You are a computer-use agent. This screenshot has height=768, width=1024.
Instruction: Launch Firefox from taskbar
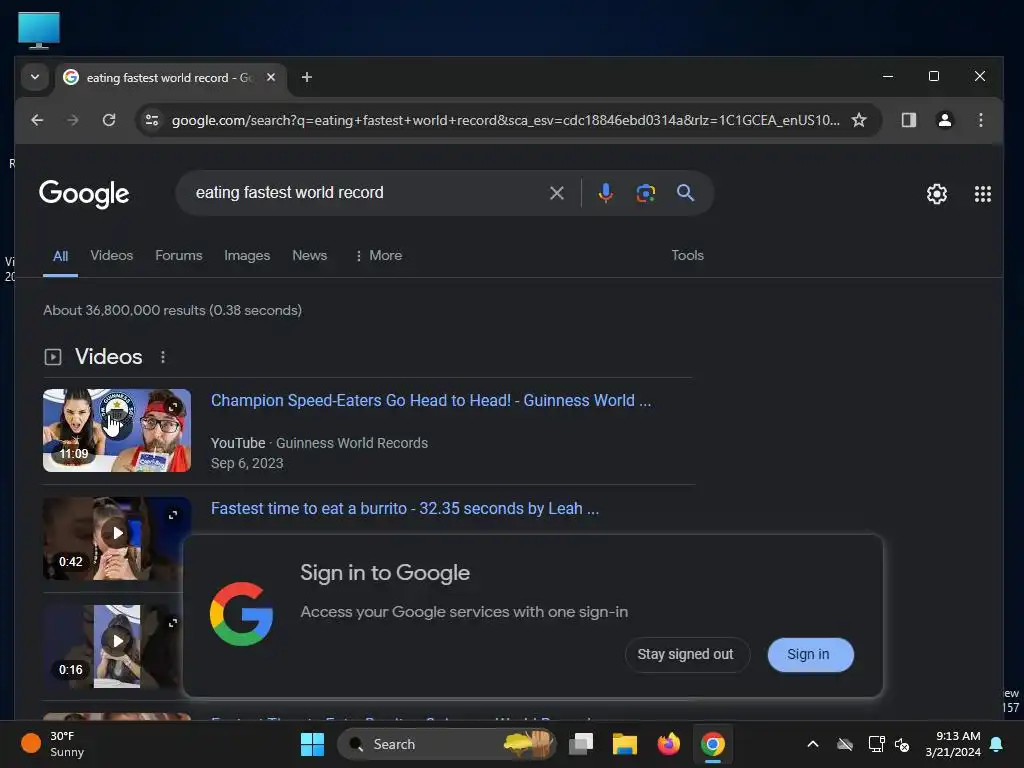tap(668, 744)
